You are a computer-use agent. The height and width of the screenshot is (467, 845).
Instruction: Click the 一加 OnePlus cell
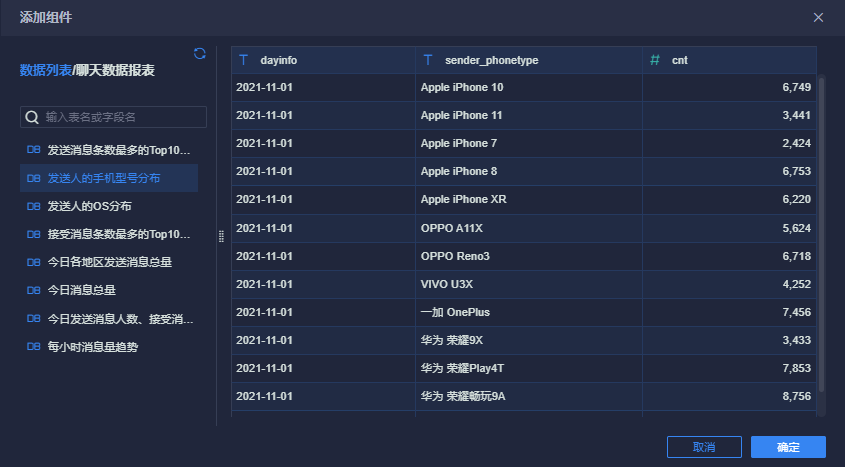coord(529,312)
